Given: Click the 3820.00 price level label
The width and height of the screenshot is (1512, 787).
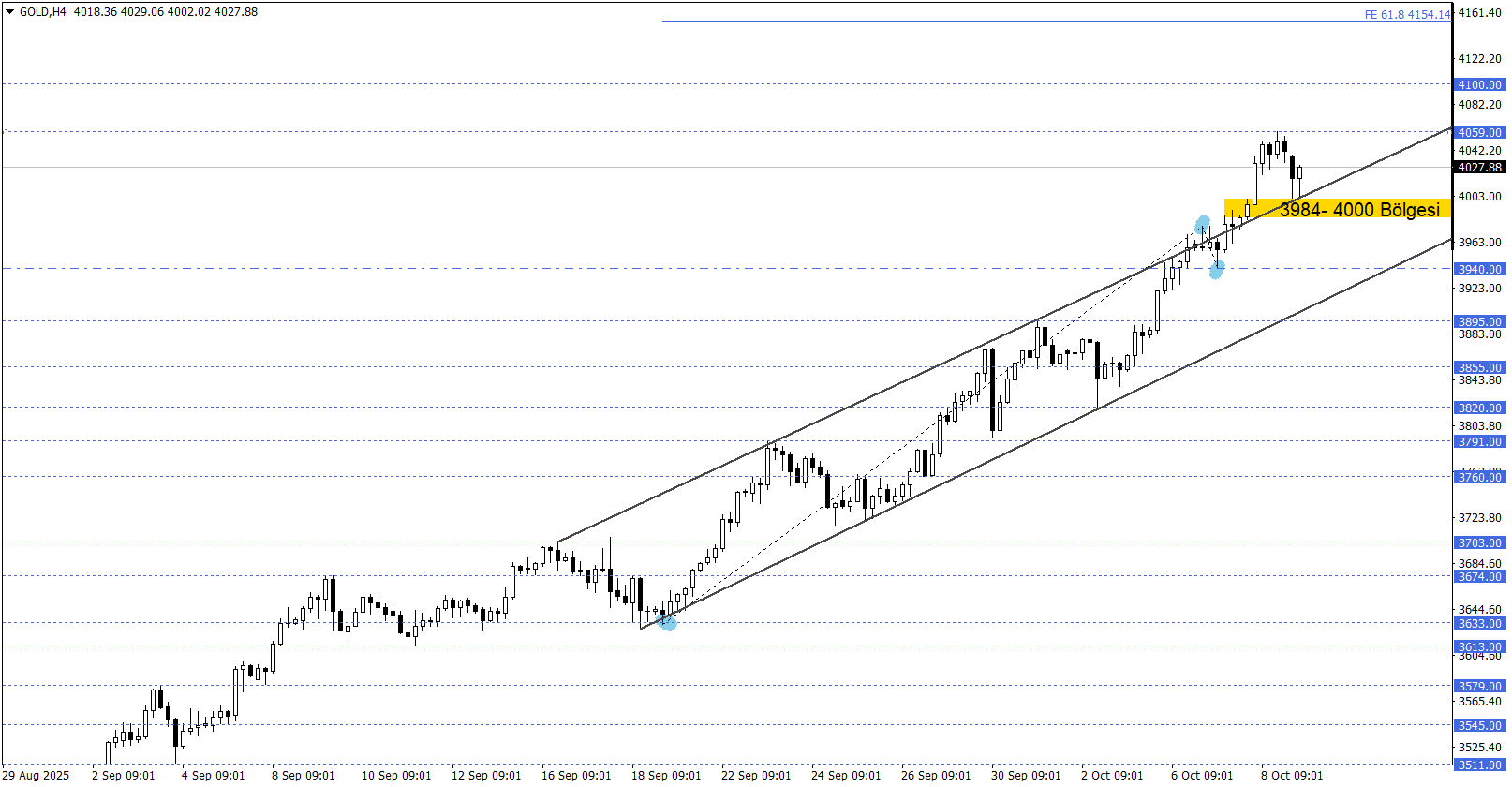Looking at the screenshot, I should tap(1479, 408).
